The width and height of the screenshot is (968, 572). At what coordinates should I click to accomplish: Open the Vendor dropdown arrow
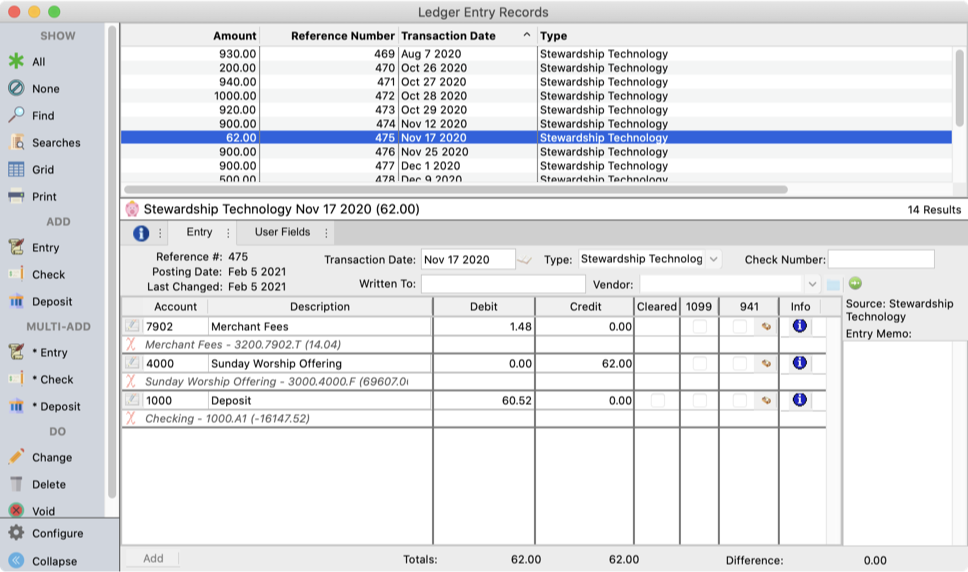(812, 284)
